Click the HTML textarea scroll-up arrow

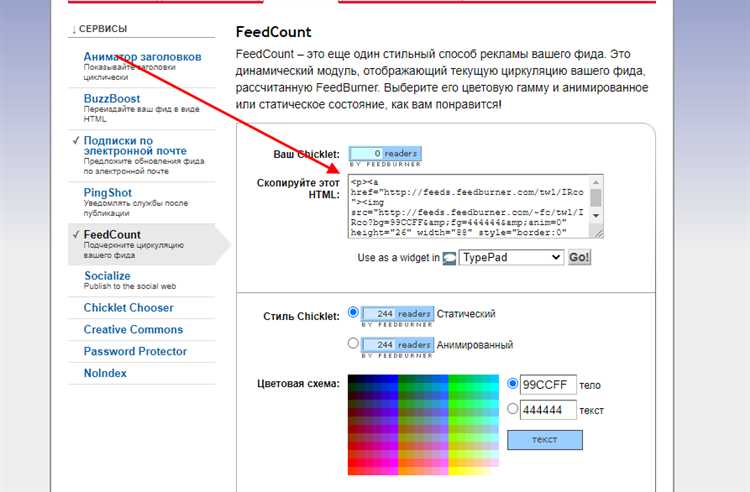tap(596, 182)
